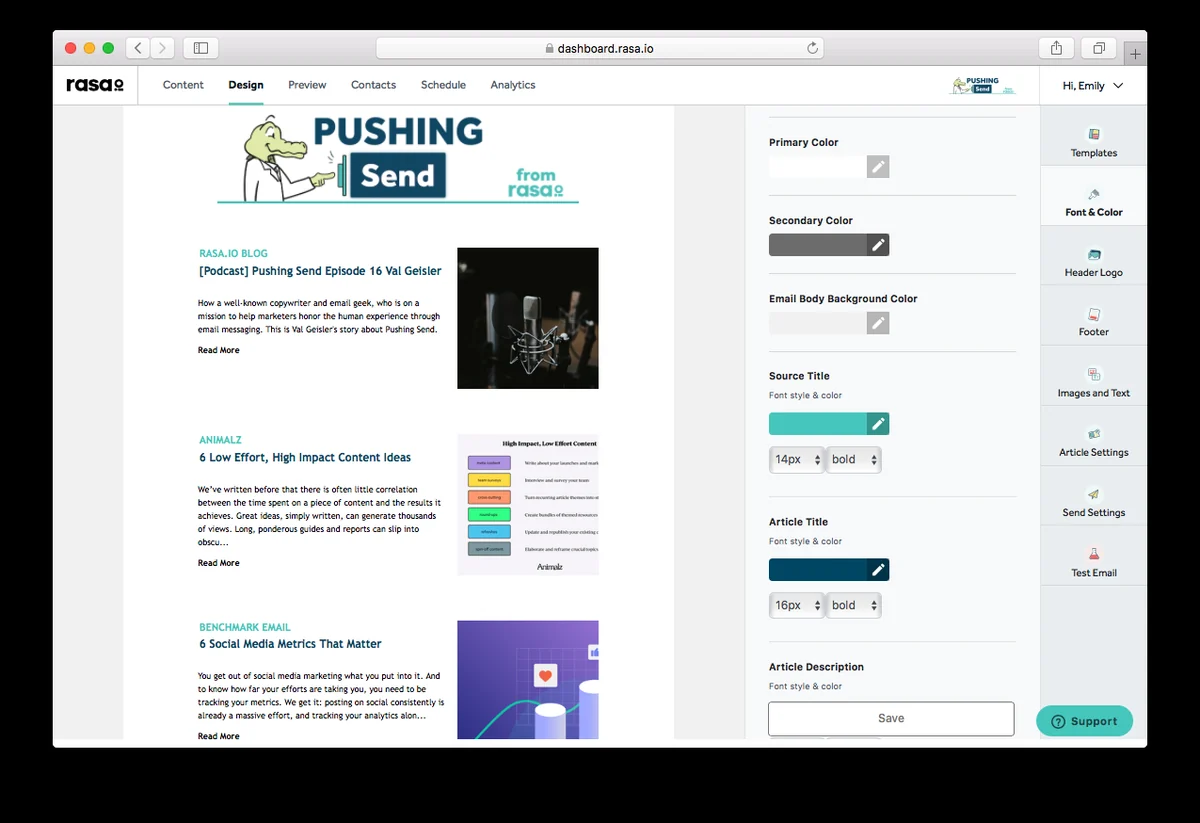The height and width of the screenshot is (823, 1200).
Task: Switch to the Preview tab
Action: pos(307,85)
